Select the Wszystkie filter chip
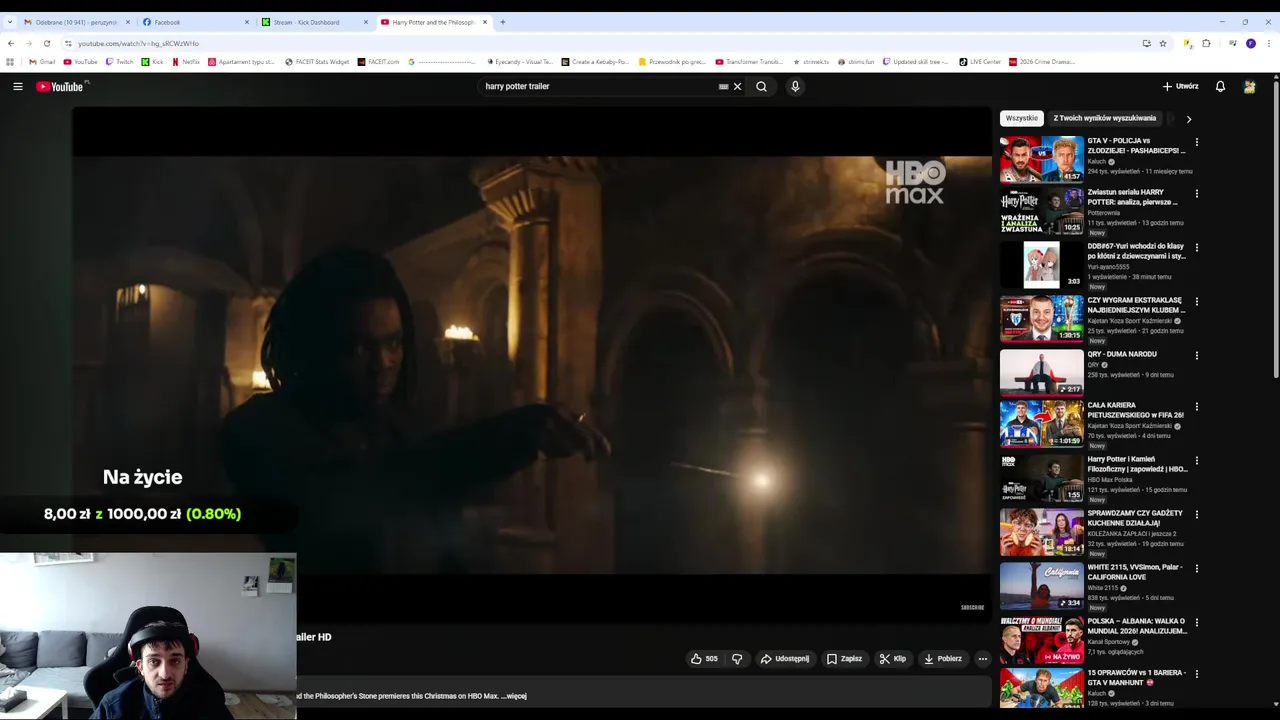 (1022, 118)
